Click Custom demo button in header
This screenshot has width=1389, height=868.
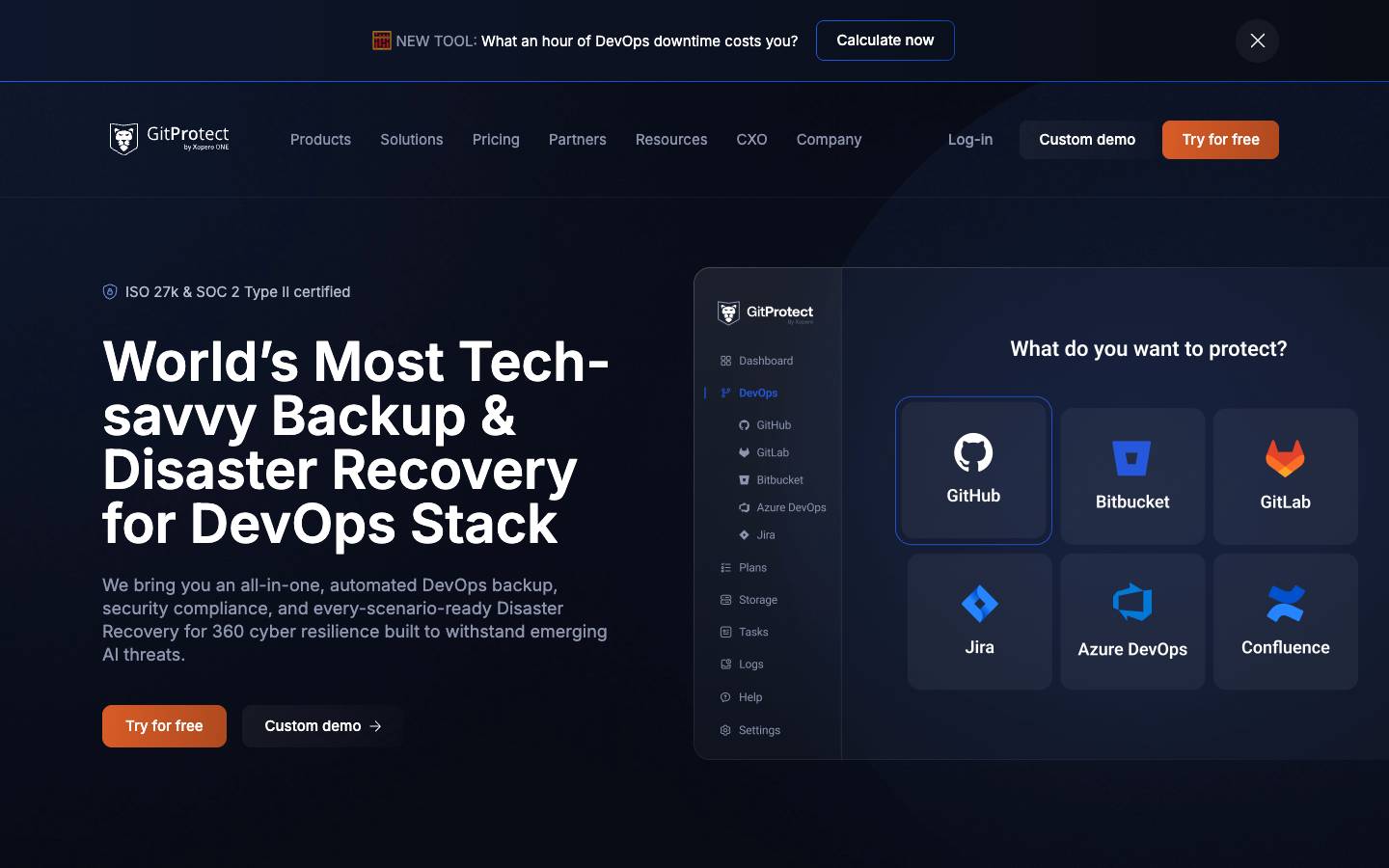pyautogui.click(x=1087, y=140)
